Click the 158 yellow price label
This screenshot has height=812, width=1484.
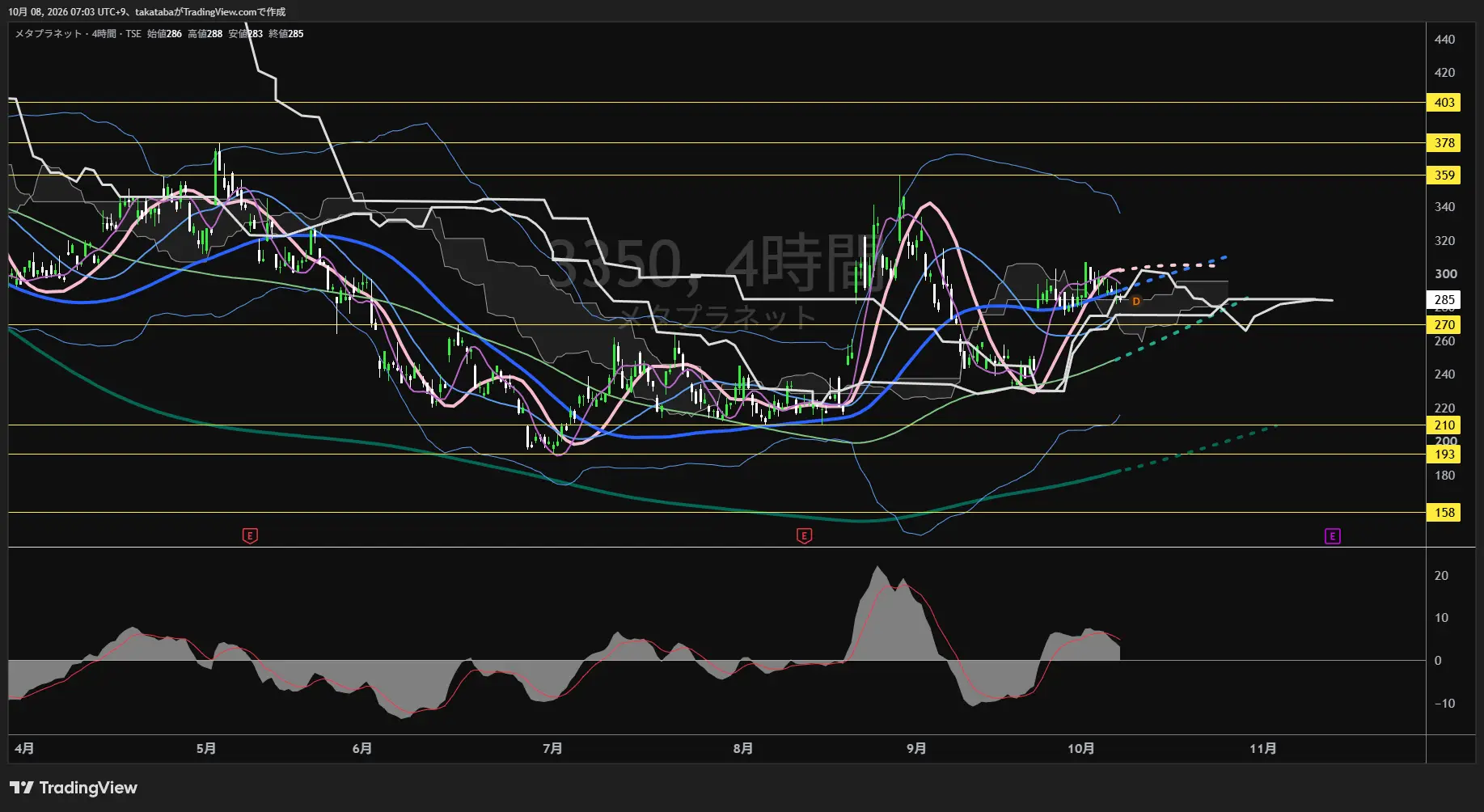click(1444, 513)
